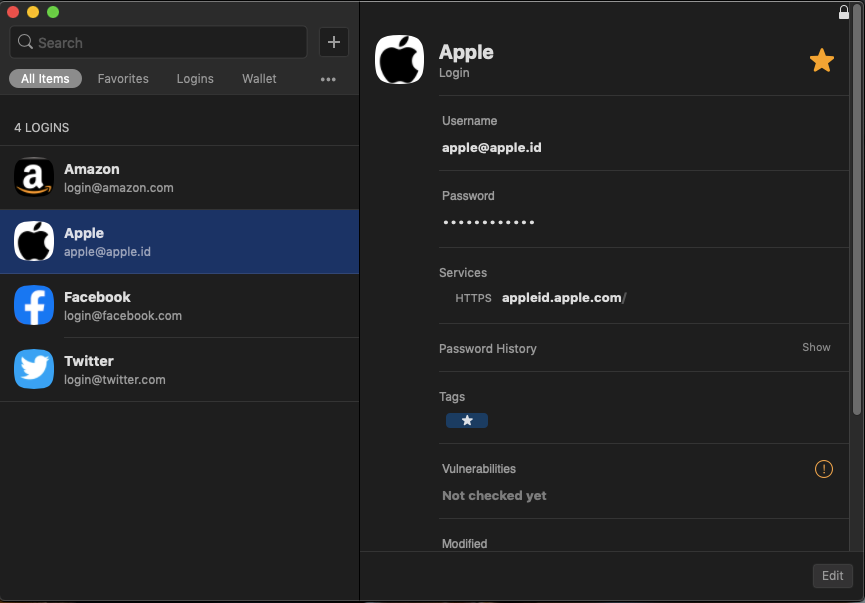Click the masked password dots
The width and height of the screenshot is (865, 603).
pyautogui.click(x=489, y=222)
